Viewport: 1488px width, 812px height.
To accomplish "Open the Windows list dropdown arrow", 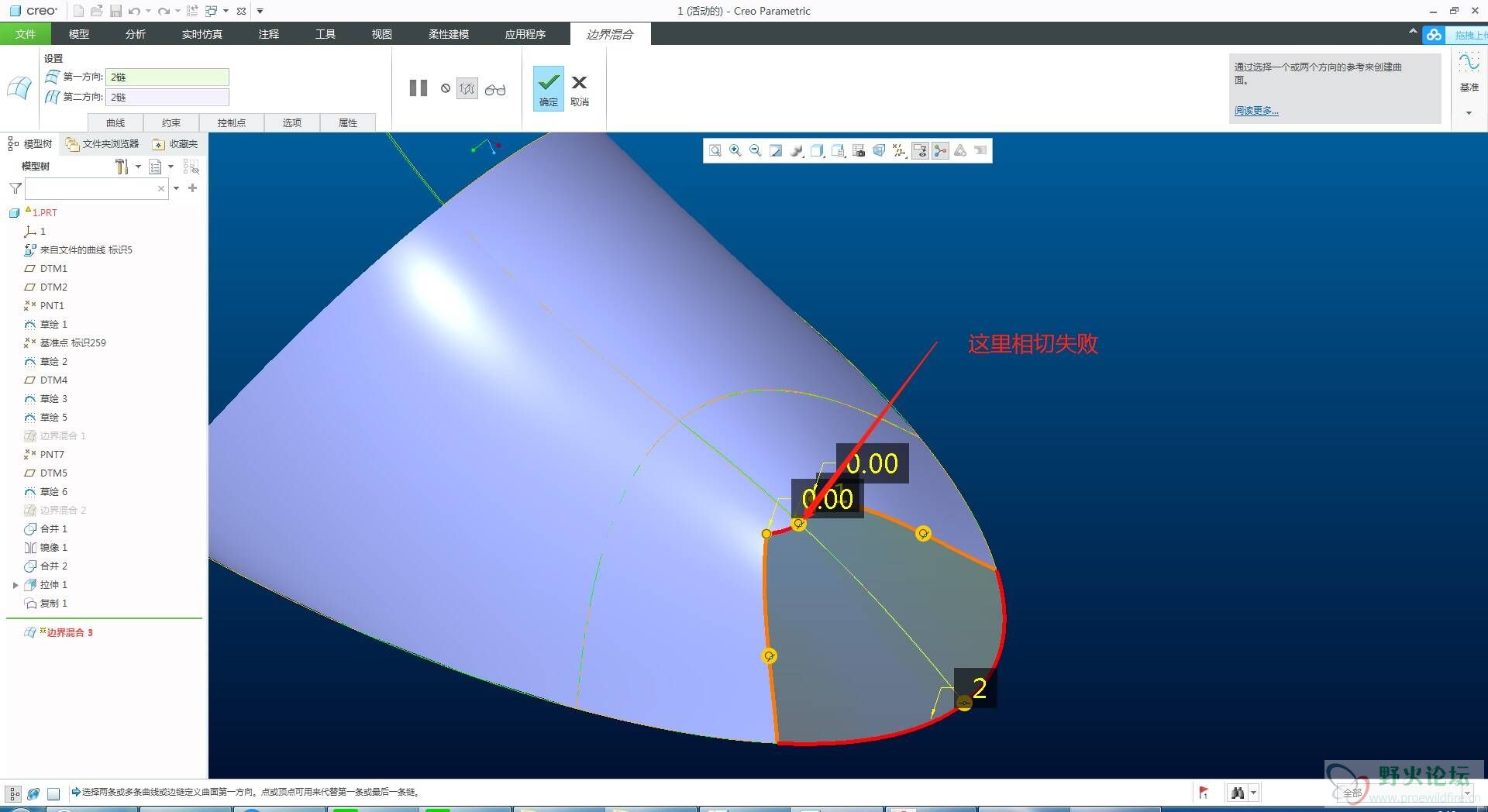I will click(x=226, y=11).
